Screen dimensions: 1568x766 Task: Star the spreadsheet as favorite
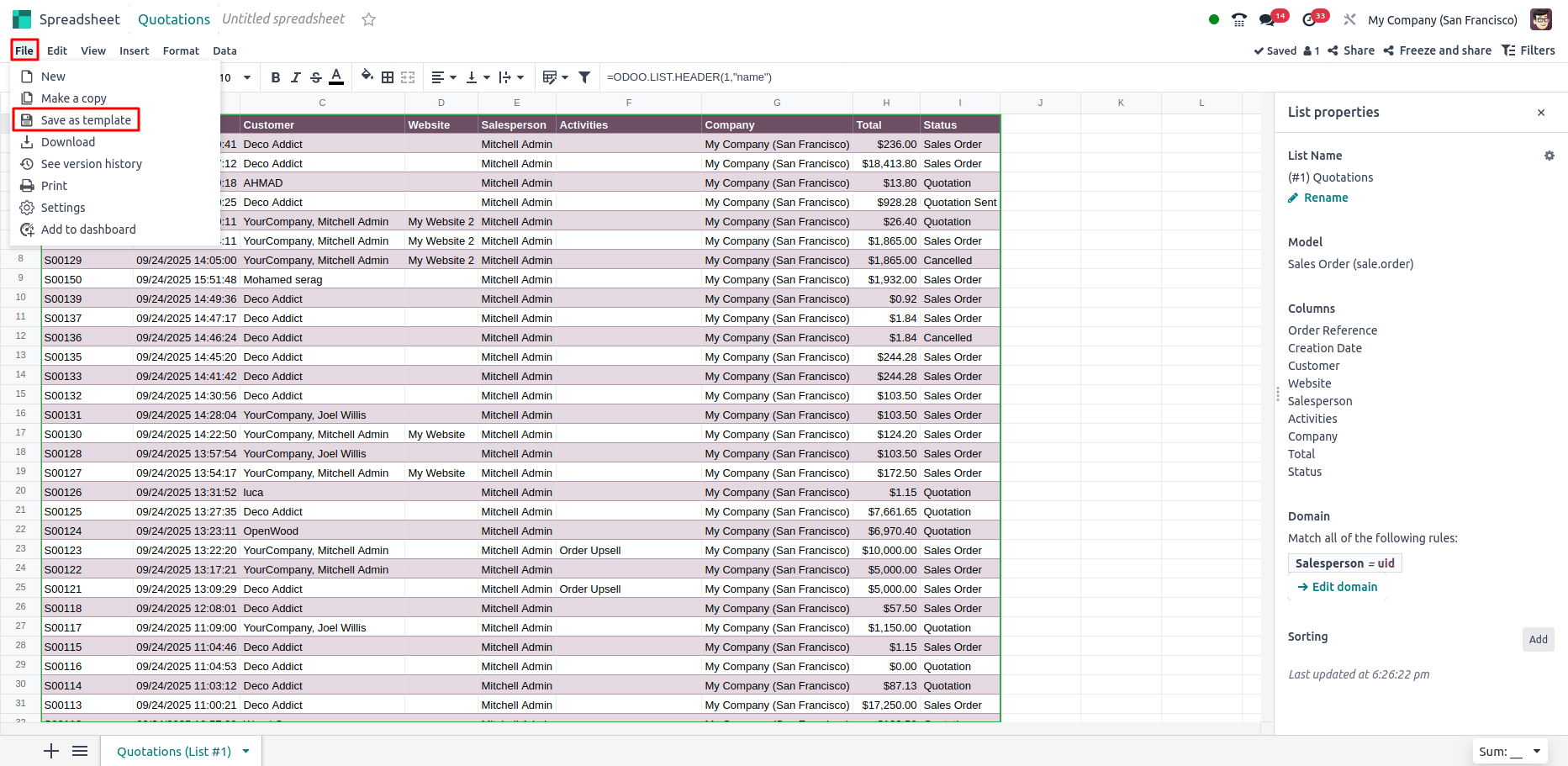[368, 19]
